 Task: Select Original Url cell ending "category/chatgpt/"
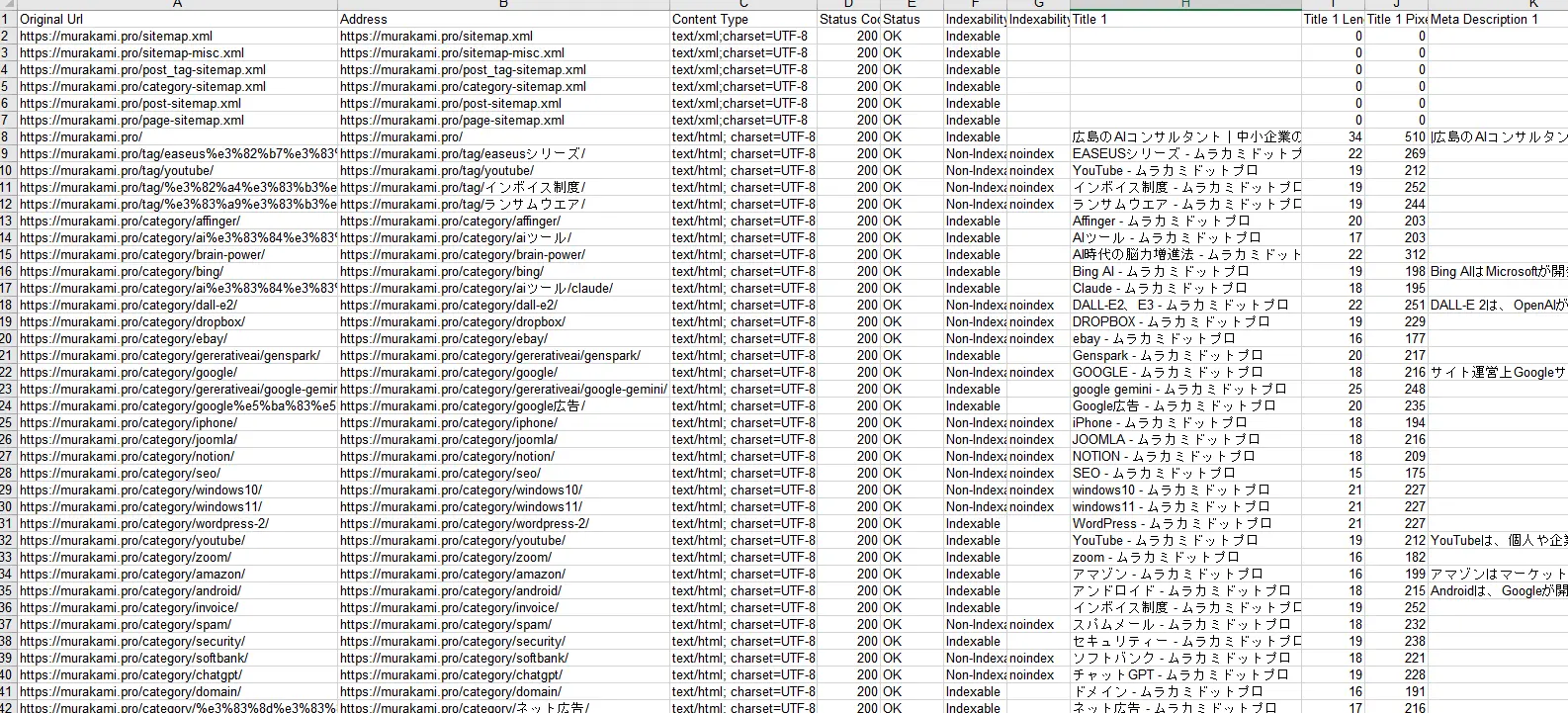pyautogui.click(x=177, y=674)
